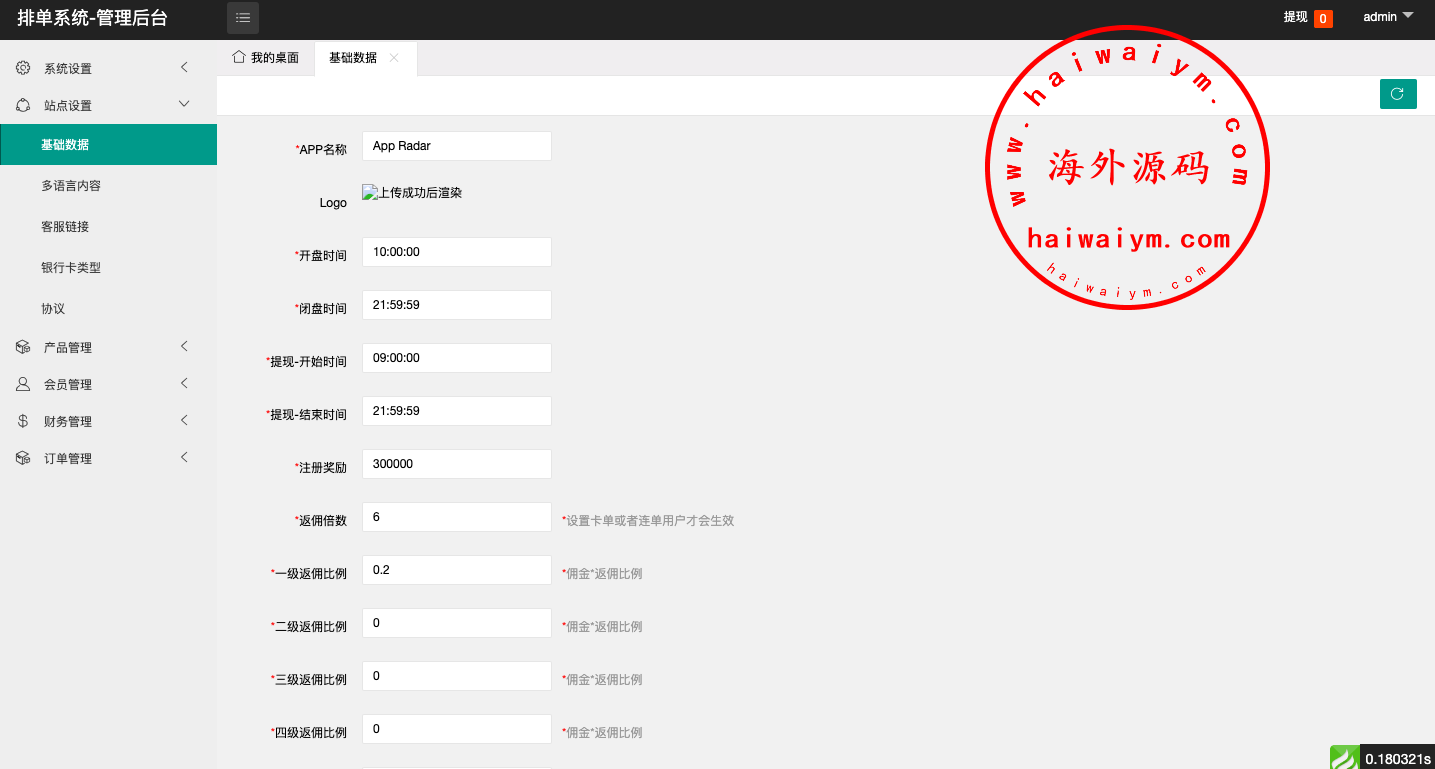Open the admin user dropdown
Image resolution: width=1435 pixels, height=769 pixels.
(x=1389, y=17)
